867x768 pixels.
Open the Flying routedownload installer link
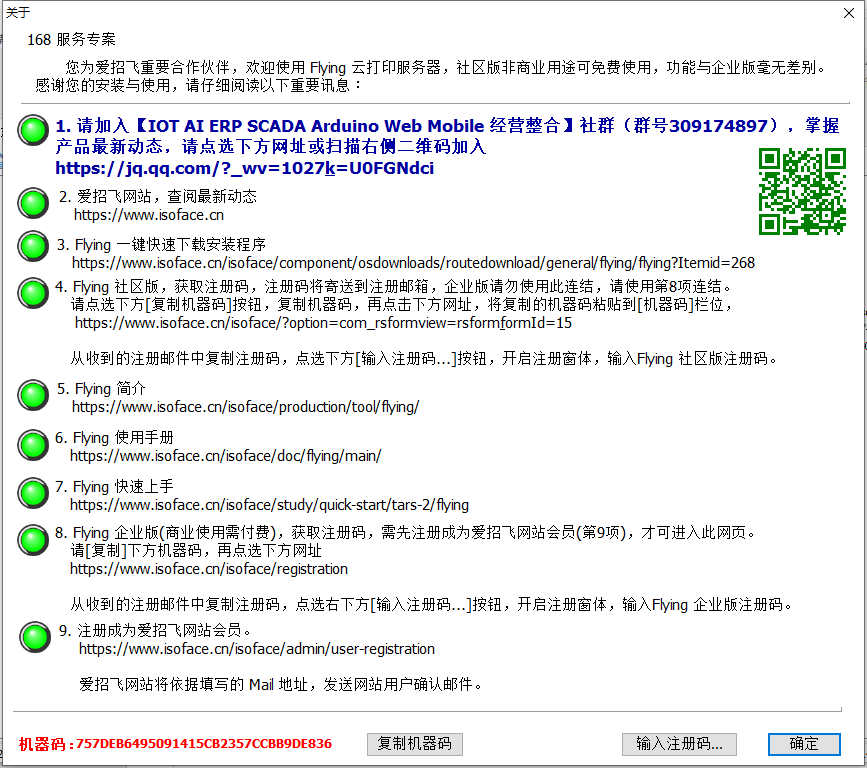(413, 263)
